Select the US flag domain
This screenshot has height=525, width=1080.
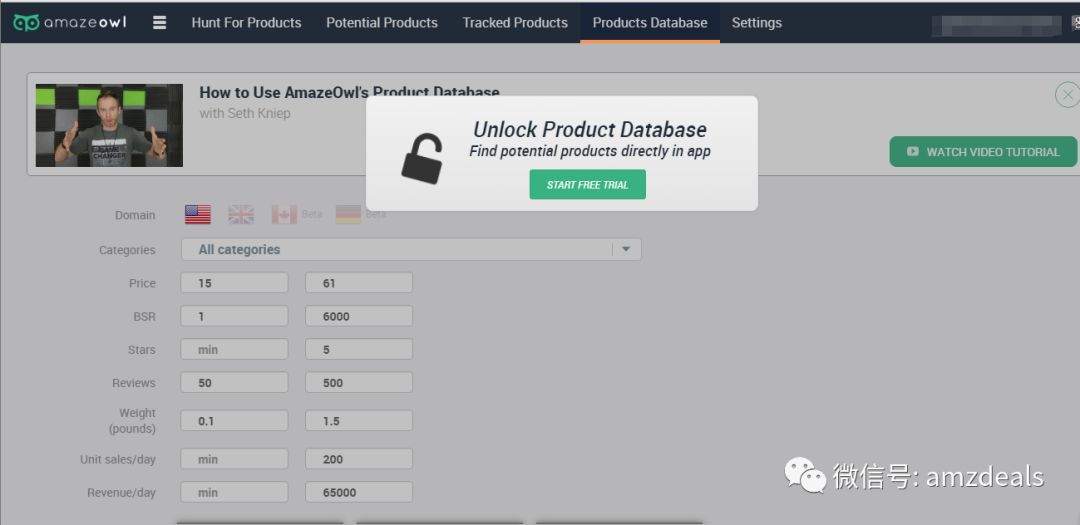click(x=198, y=215)
